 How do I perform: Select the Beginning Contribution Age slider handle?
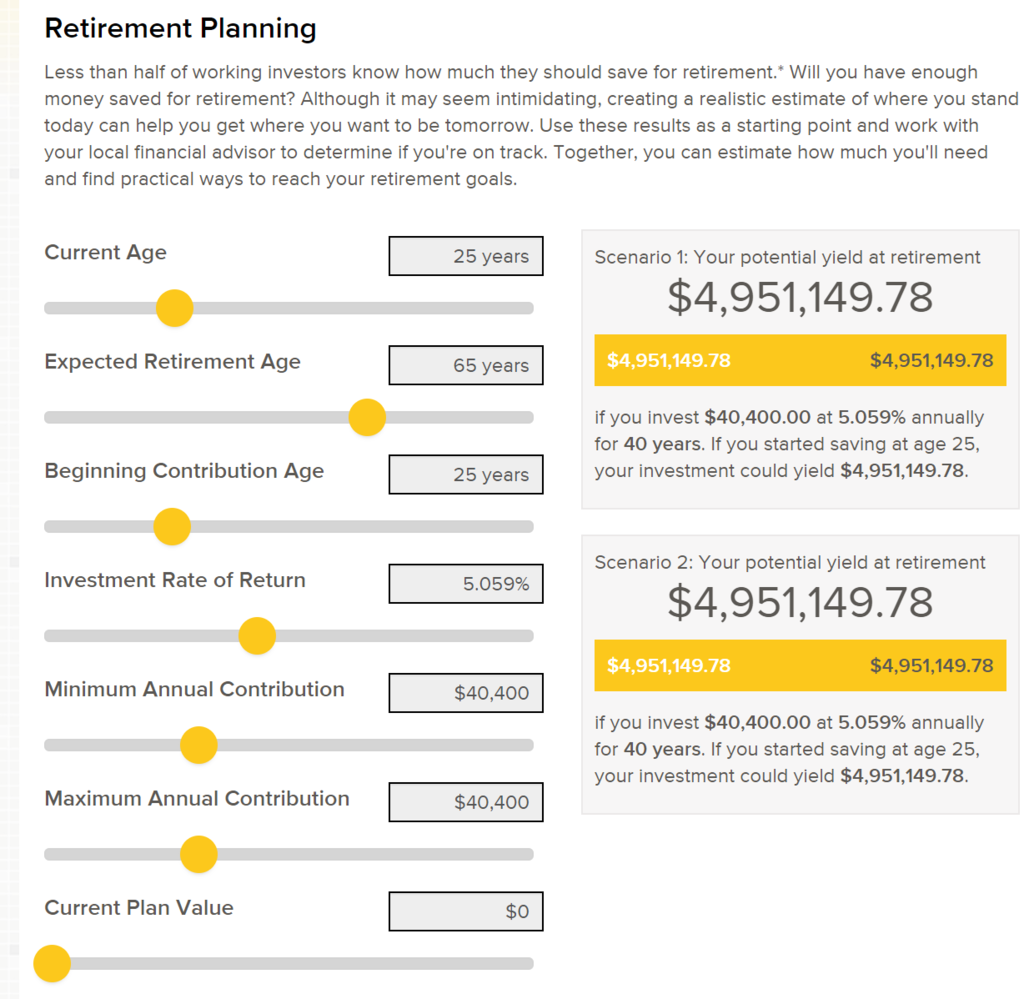pyautogui.click(x=172, y=526)
